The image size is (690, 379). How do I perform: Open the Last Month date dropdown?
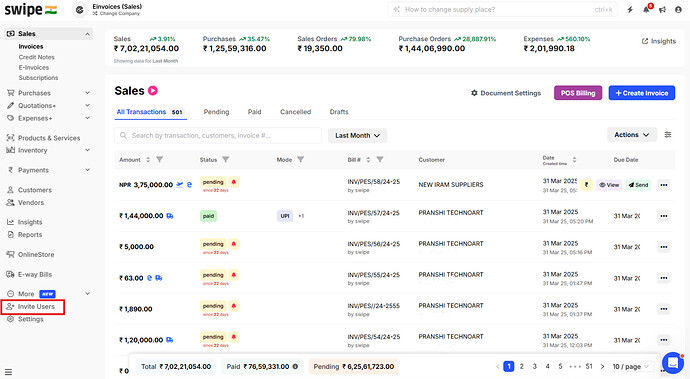[x=357, y=136]
